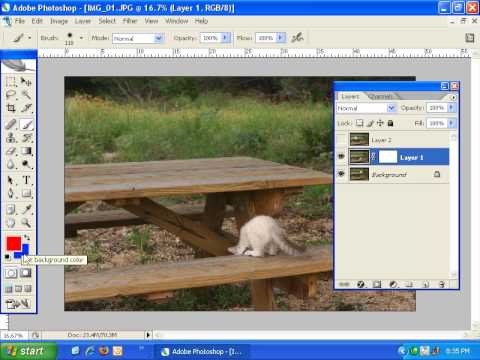This screenshot has height=360, width=480.
Task: Click Add Layer Style in Layers panel
Action: click(x=361, y=284)
